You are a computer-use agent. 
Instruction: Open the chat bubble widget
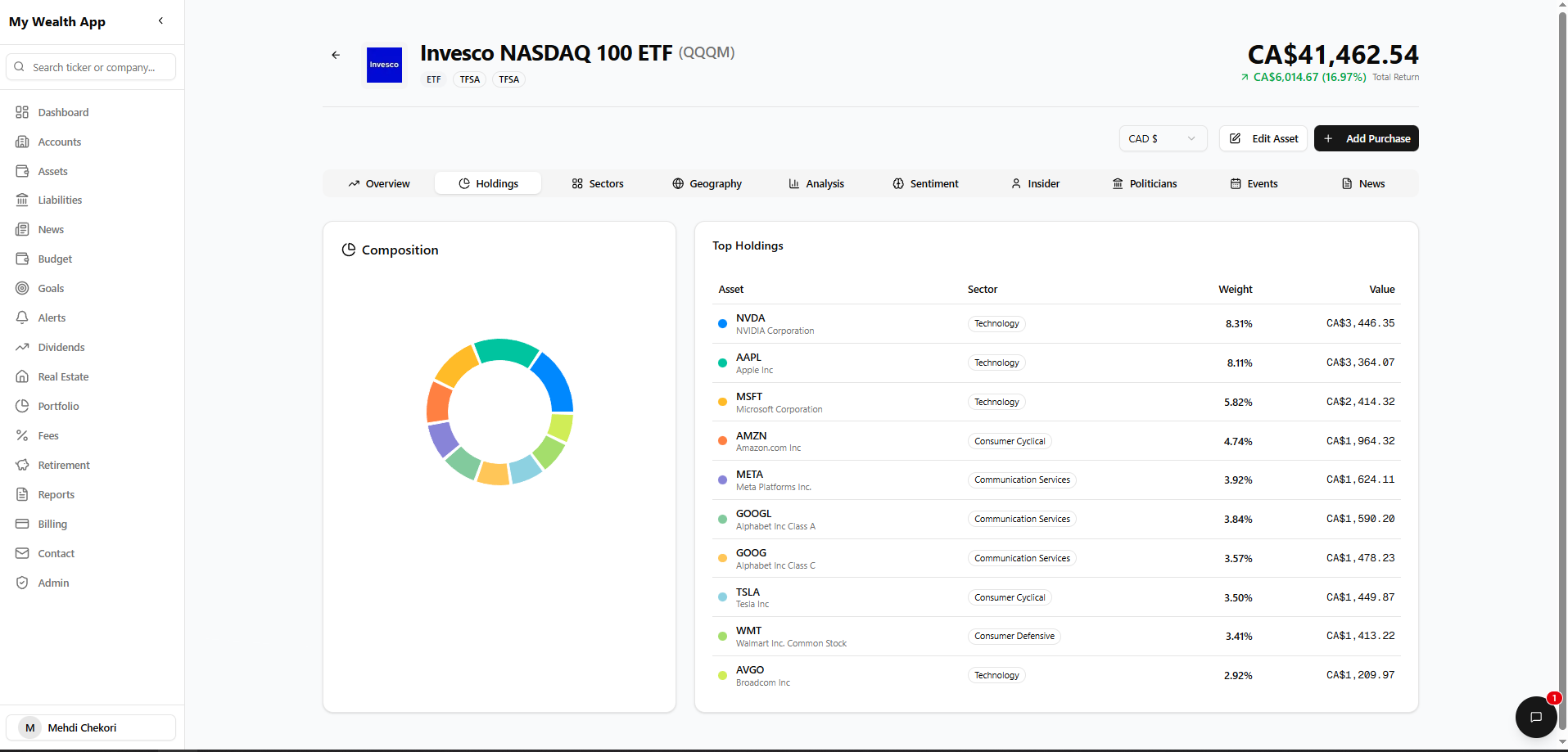tap(1536, 717)
